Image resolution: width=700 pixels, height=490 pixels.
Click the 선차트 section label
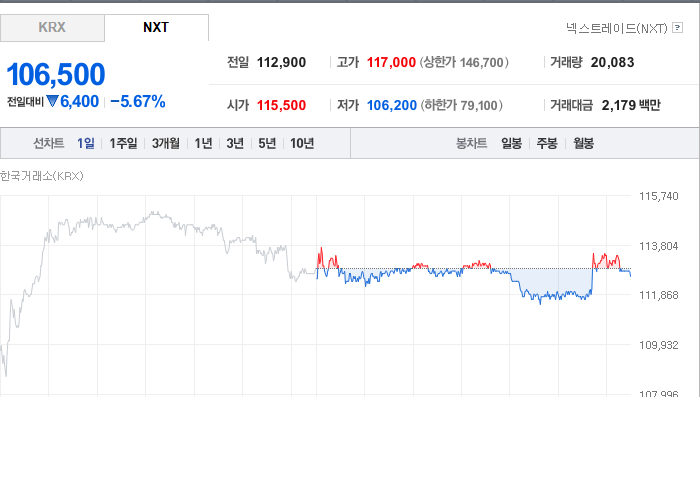[x=49, y=143]
